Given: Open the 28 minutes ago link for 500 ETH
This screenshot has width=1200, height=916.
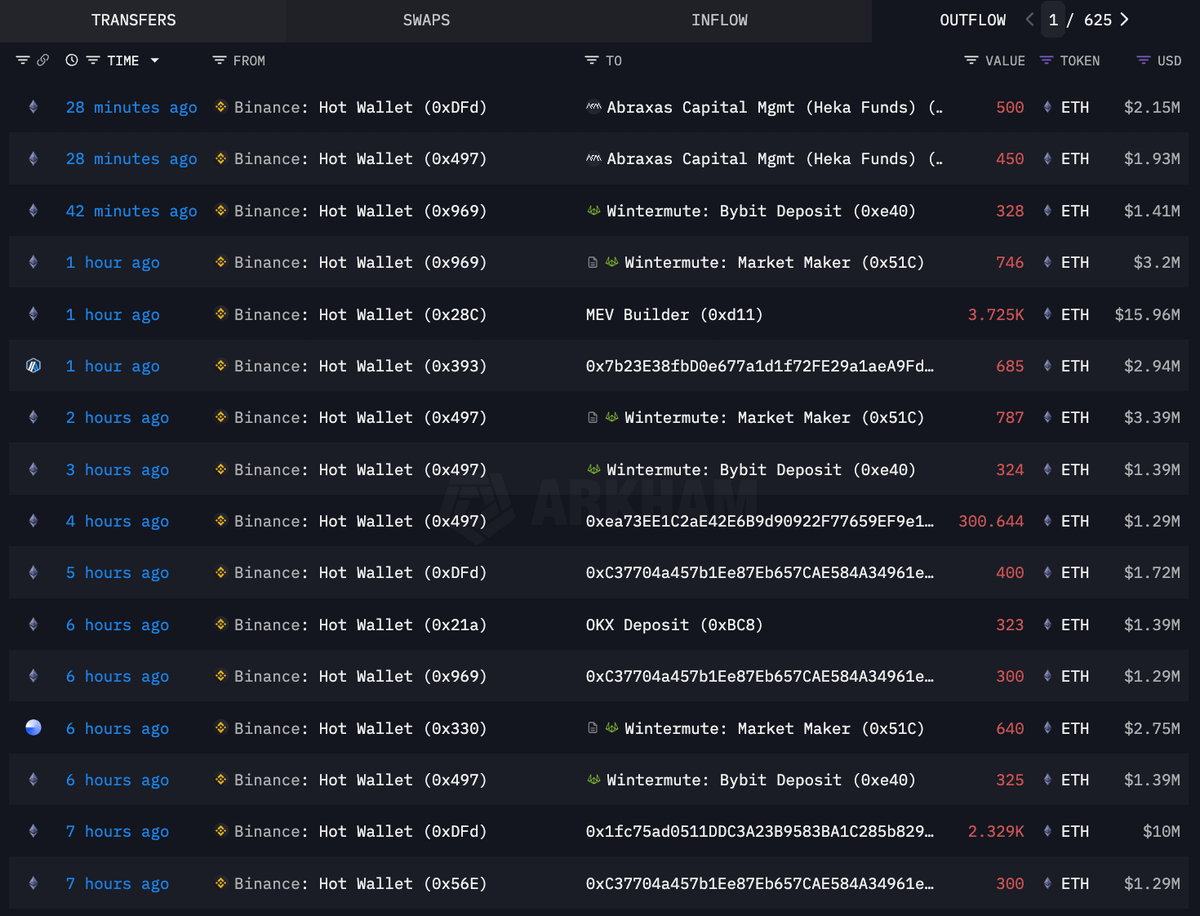Looking at the screenshot, I should (131, 107).
